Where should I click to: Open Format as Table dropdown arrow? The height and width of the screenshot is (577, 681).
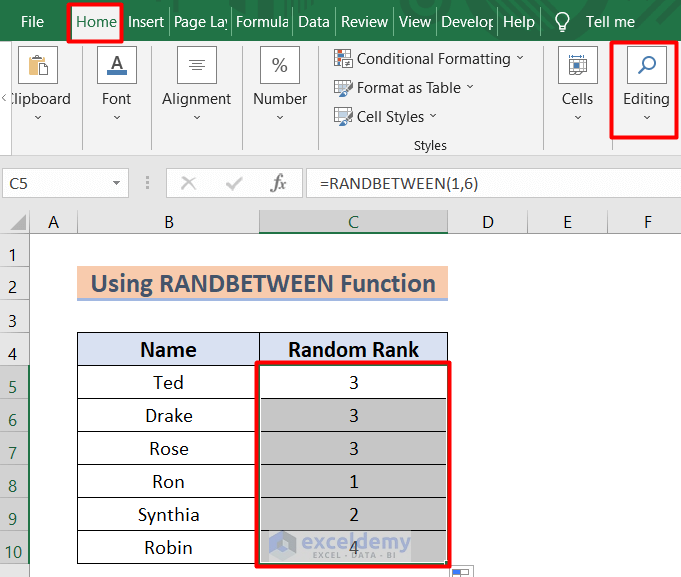[470, 87]
